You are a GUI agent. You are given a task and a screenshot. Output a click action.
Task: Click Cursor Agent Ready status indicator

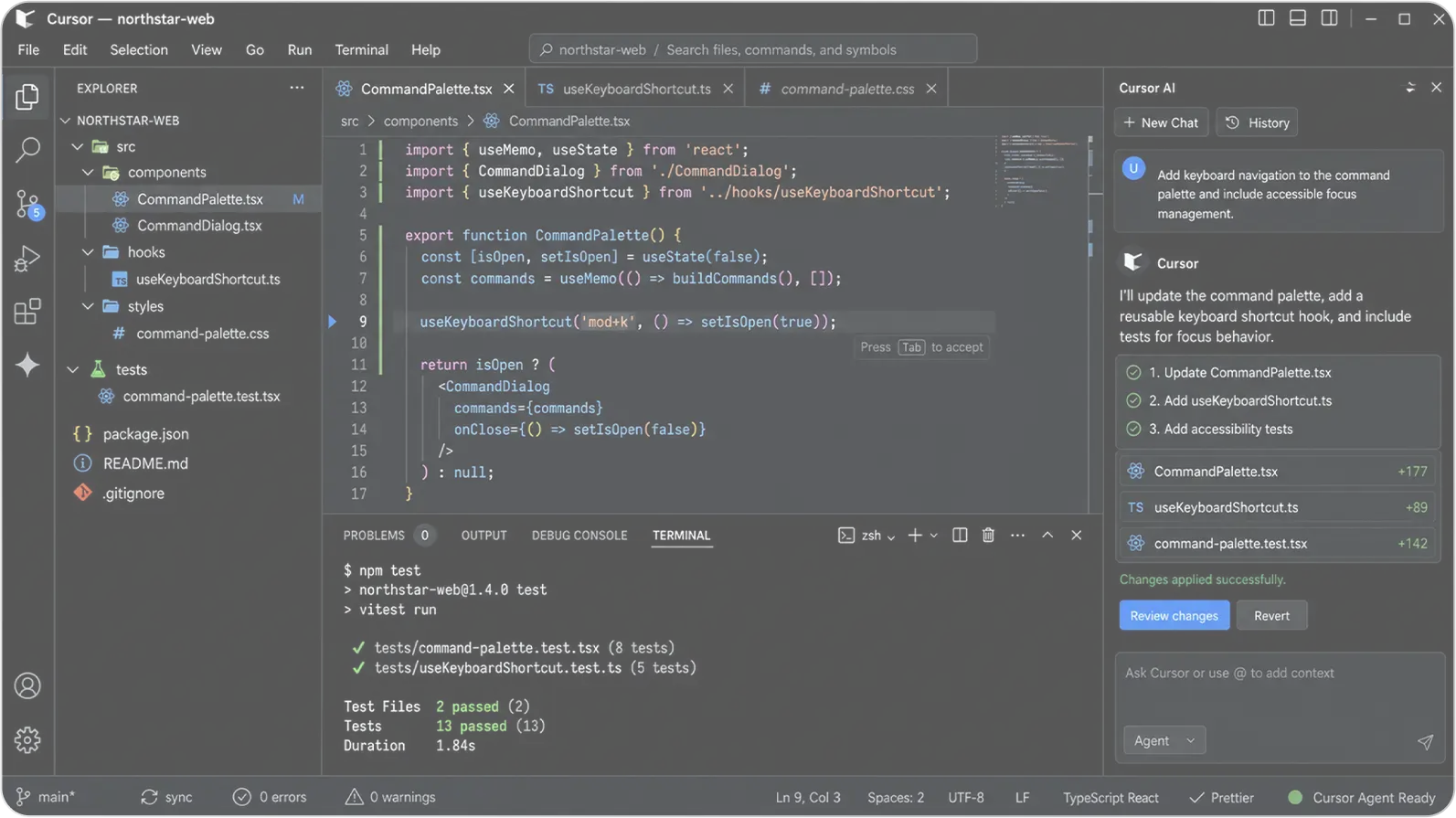coord(1362,797)
